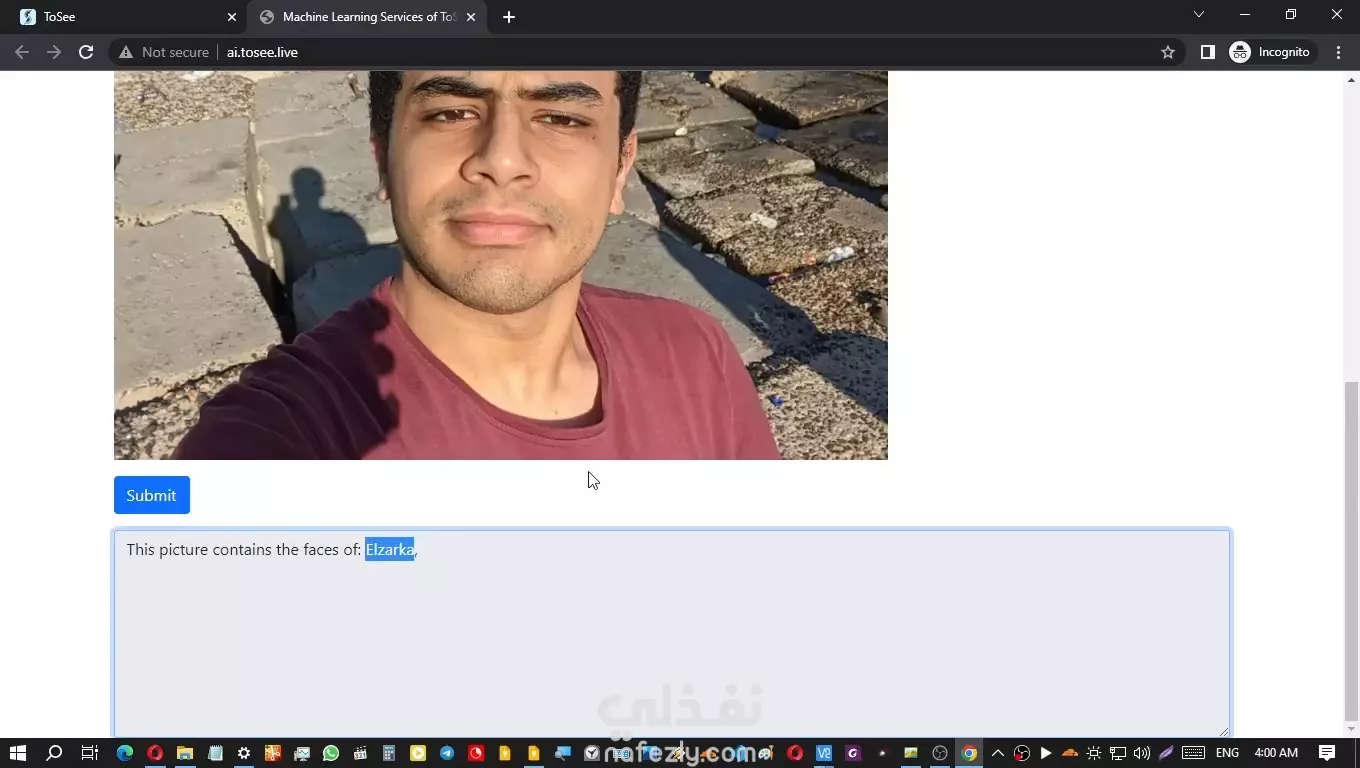
Task: Open Telegram from the taskbar
Action: pos(447,753)
